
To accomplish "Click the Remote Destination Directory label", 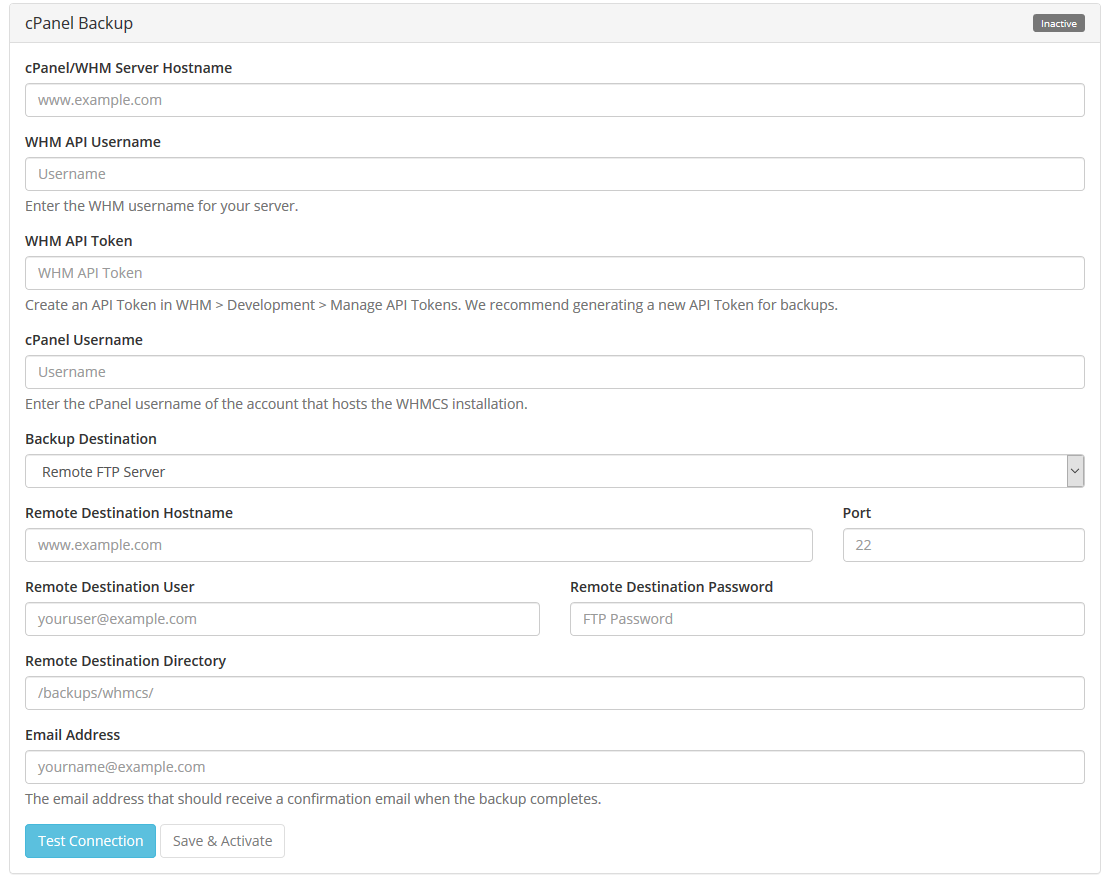I will (125, 661).
